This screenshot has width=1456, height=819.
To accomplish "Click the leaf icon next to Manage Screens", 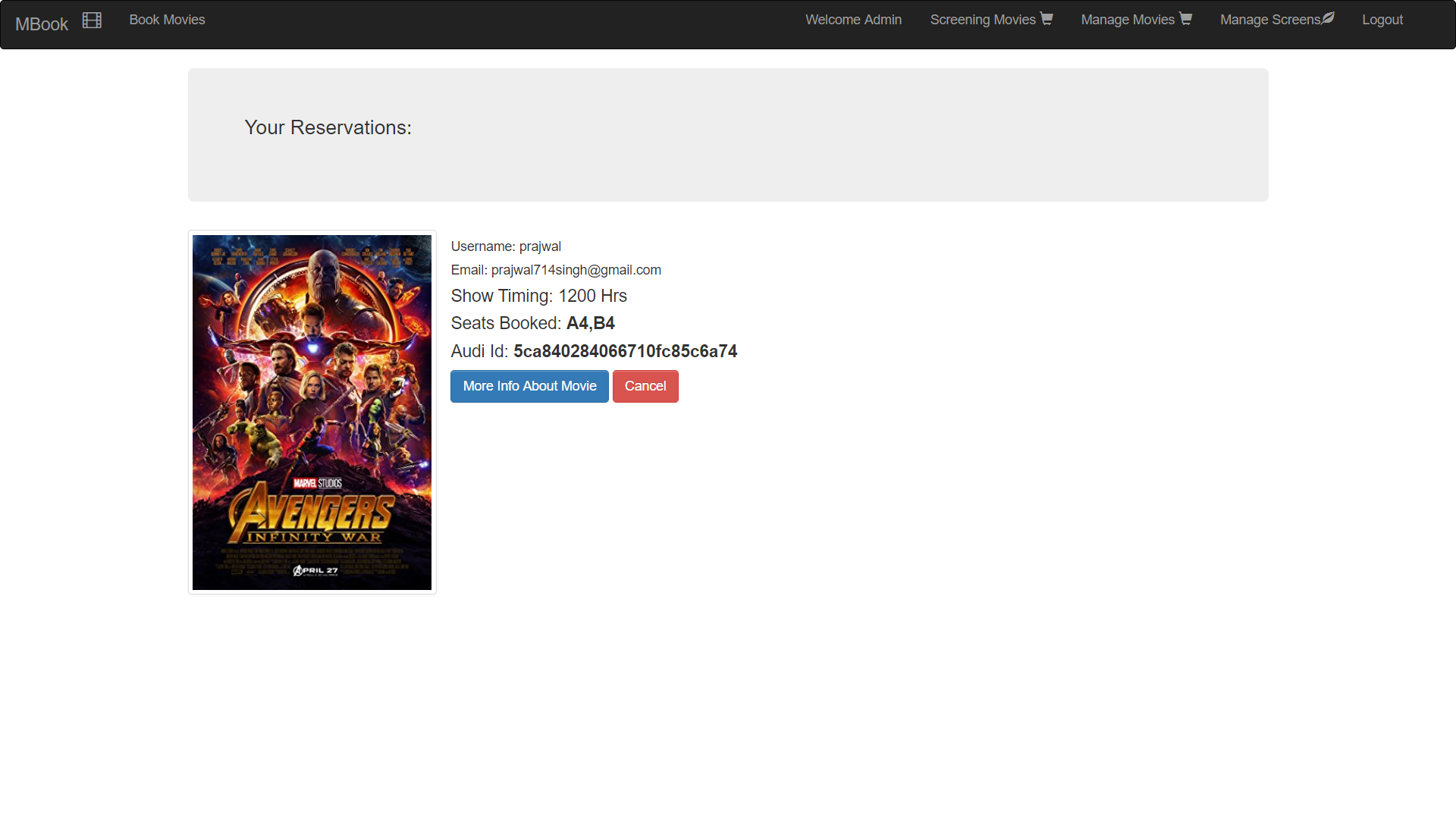I will click(x=1328, y=18).
